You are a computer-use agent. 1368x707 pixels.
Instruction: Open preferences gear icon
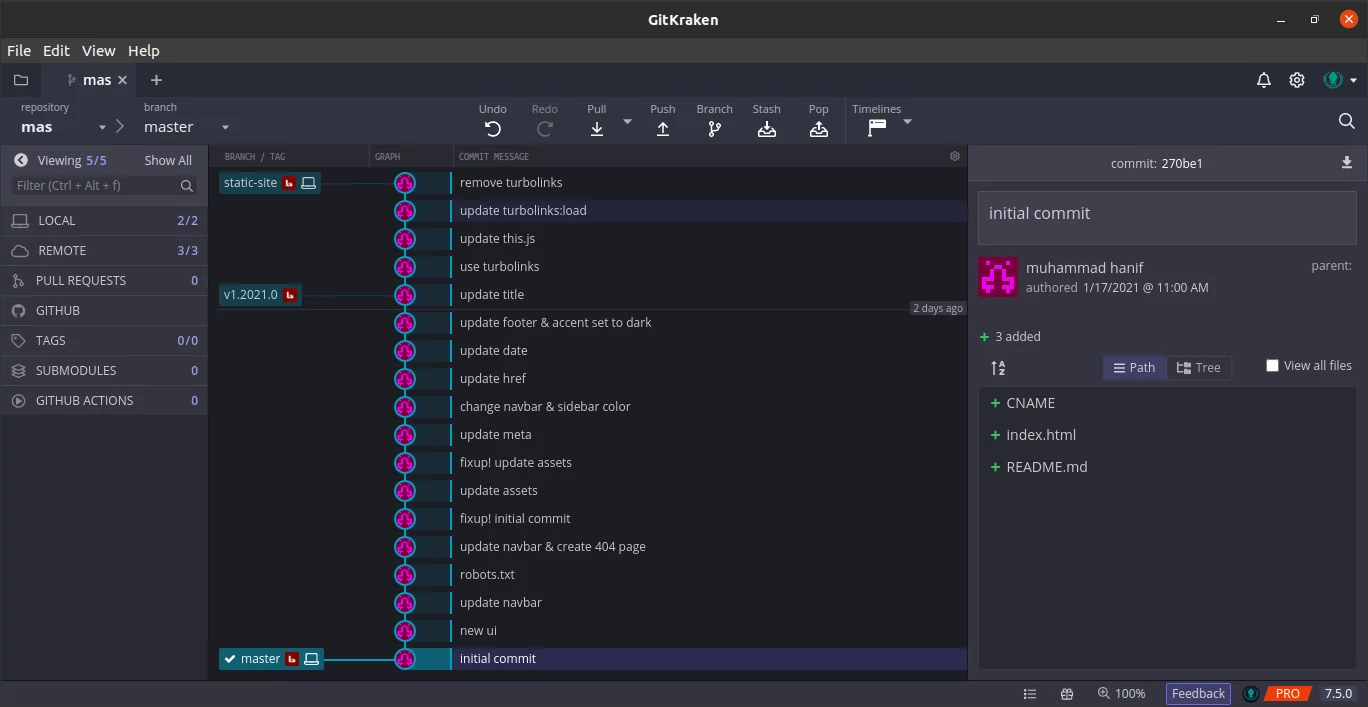click(x=1297, y=80)
